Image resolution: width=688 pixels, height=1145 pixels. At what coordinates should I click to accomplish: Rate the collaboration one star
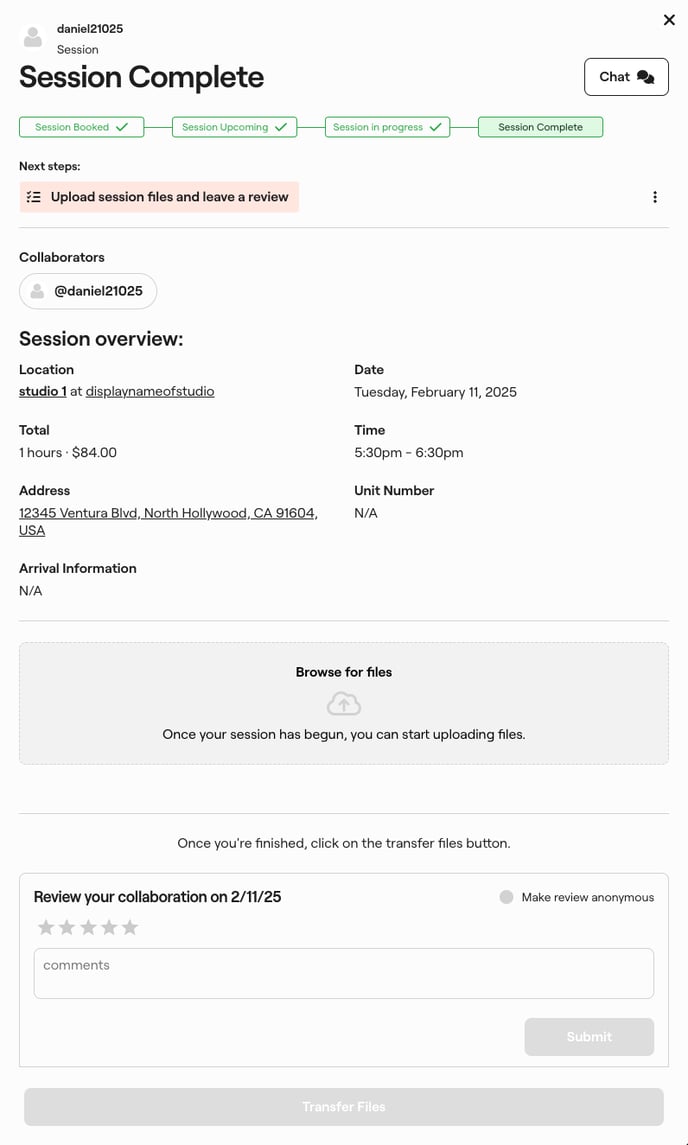click(46, 928)
